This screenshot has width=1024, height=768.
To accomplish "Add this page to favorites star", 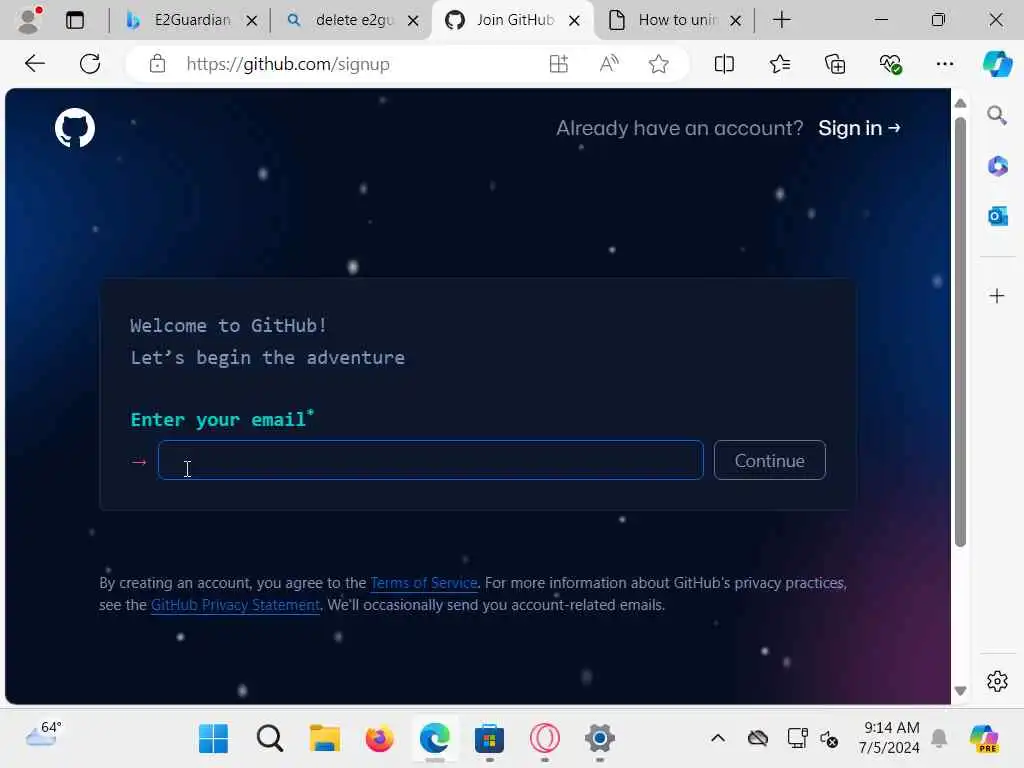I will click(x=658, y=64).
